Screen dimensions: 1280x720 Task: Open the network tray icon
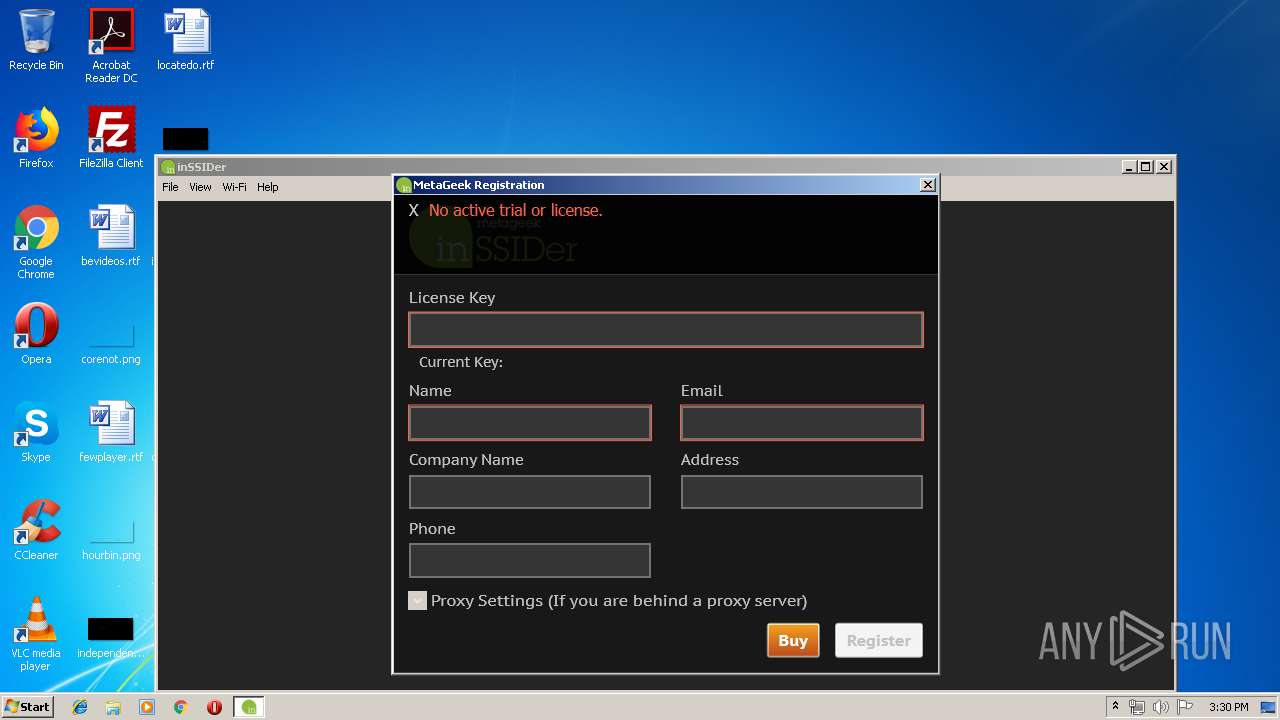click(1137, 707)
